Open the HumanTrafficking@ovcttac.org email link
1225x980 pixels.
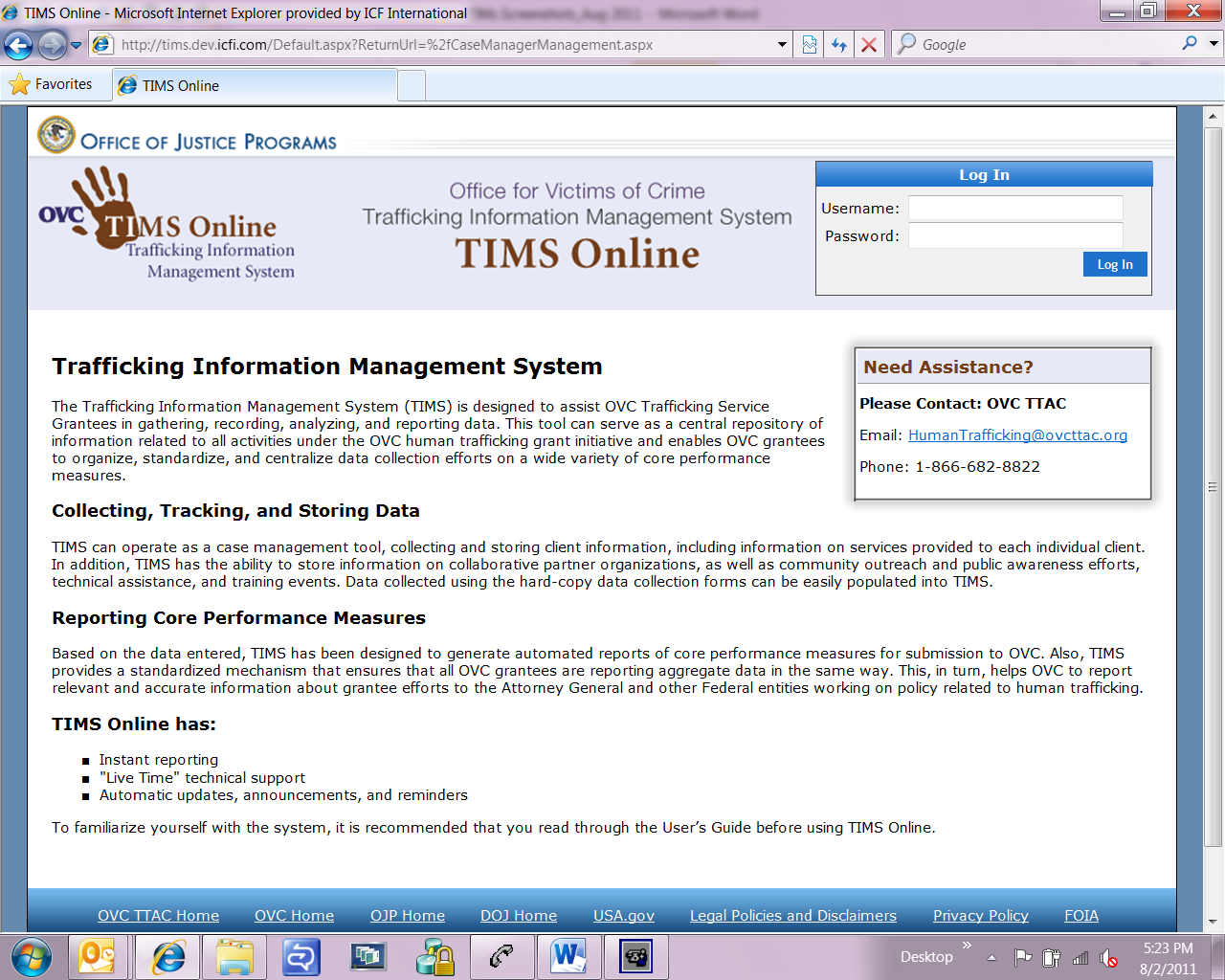[1017, 435]
